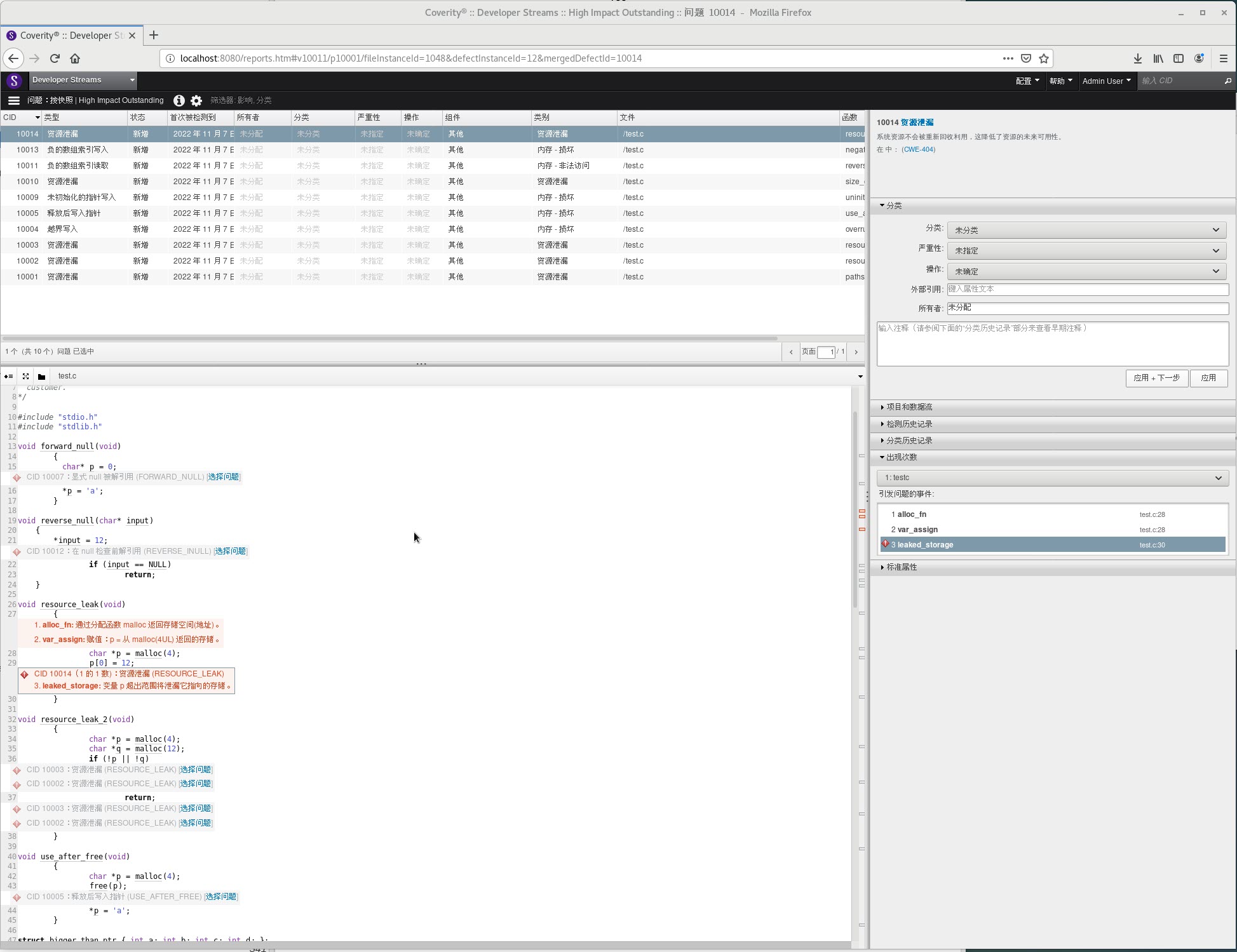Bookmark page with Firefox star icon
1237x952 pixels.
coord(1043,58)
